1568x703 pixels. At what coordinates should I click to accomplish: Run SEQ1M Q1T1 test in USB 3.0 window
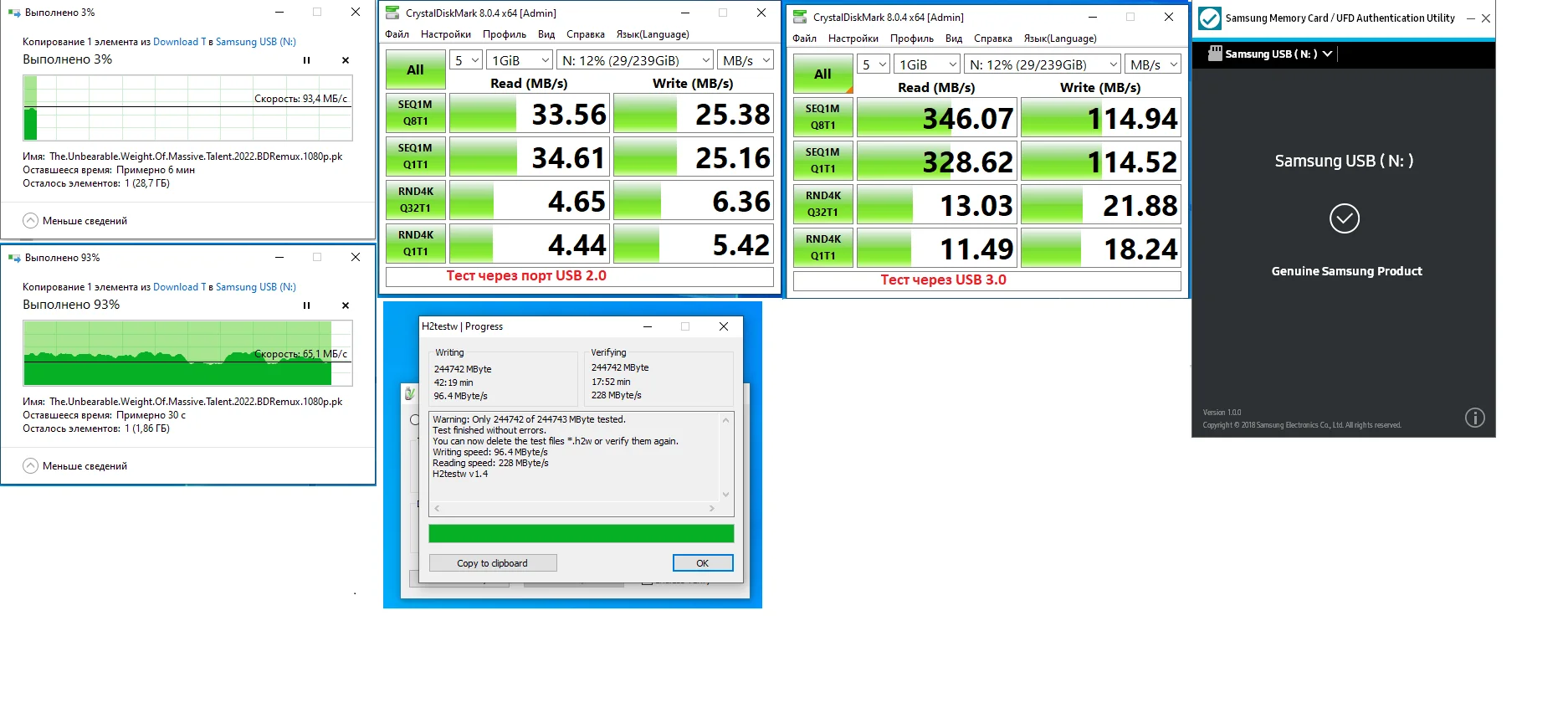[x=823, y=161]
